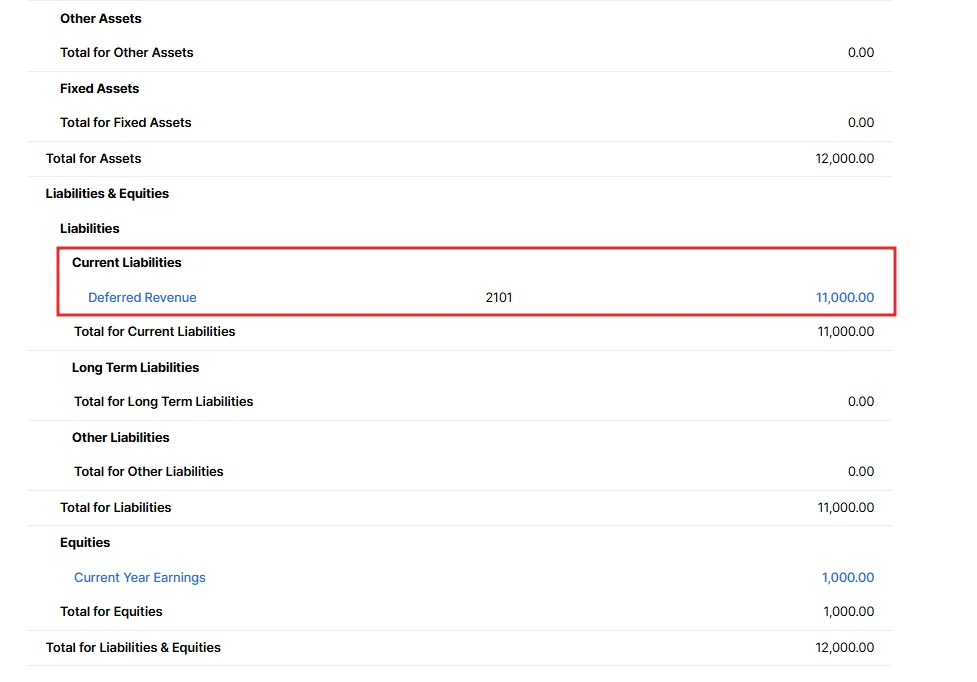The height and width of the screenshot is (682, 977).
Task: Select the Equities section heading
Action: 85,542
